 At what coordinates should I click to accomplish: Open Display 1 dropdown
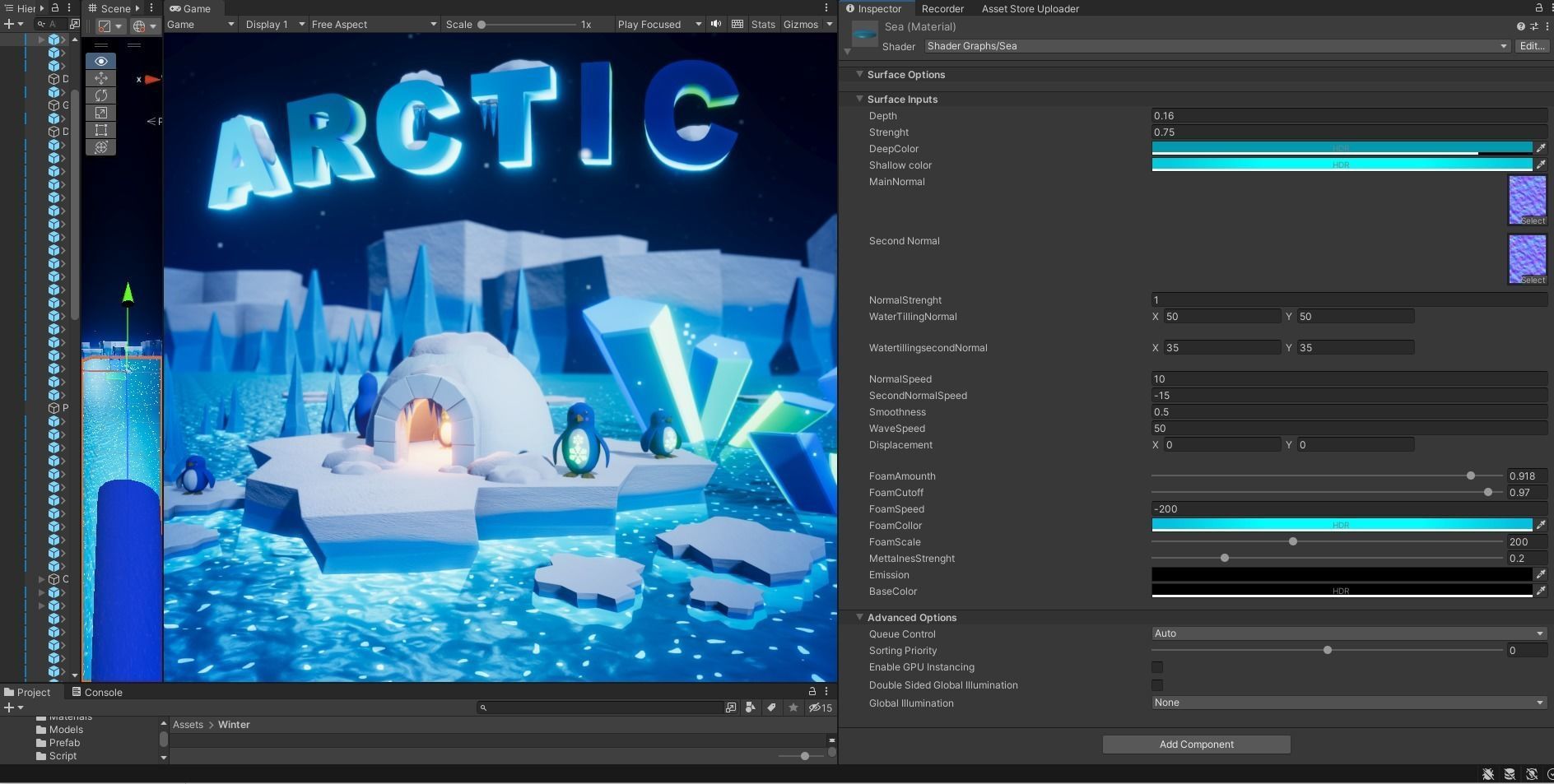point(275,24)
